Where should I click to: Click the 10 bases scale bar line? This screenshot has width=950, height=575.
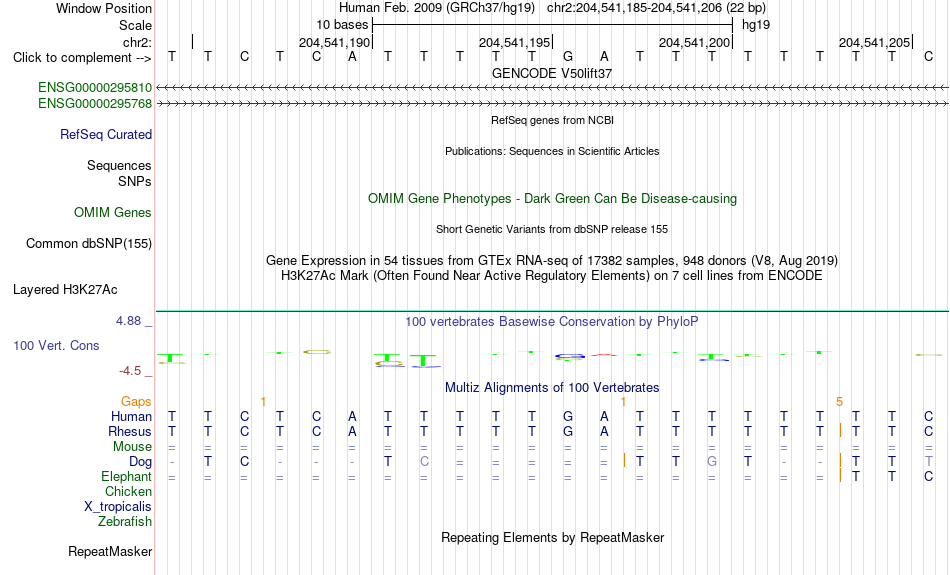[x=553, y=25]
